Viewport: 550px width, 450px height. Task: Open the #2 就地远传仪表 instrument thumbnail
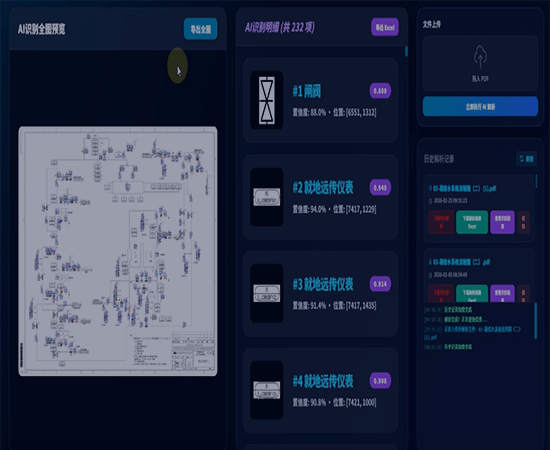(x=267, y=197)
